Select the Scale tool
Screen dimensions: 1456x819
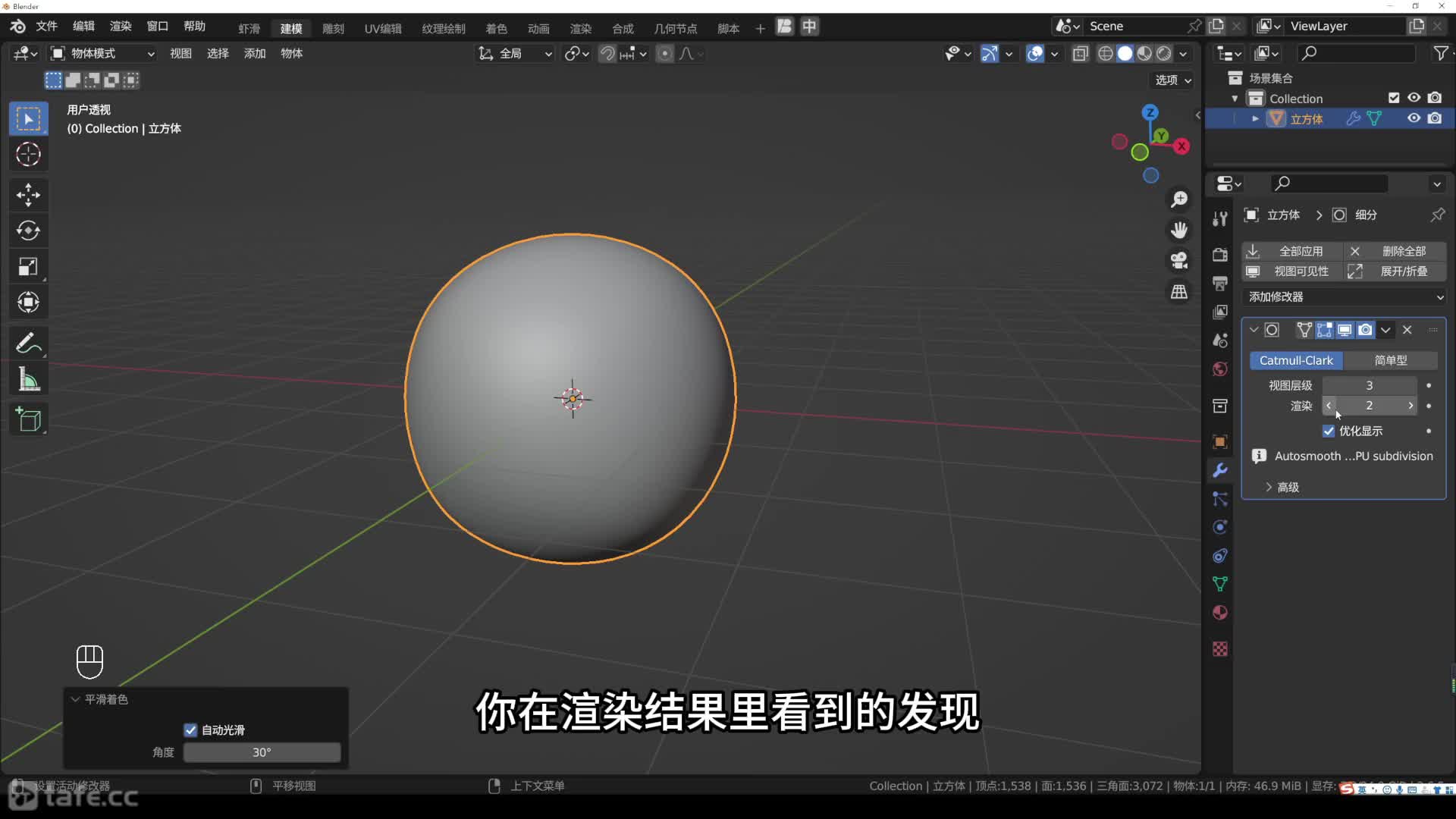tap(28, 267)
